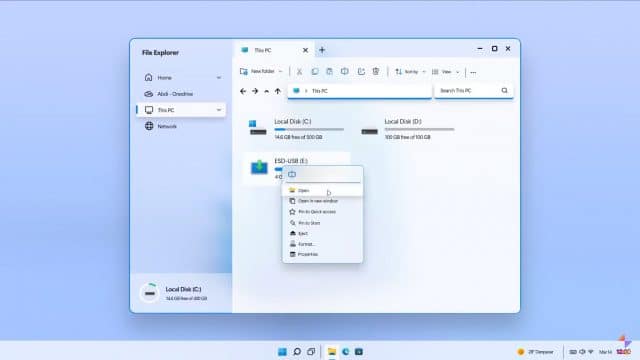Choose Pin to Start
The width and height of the screenshot is (640, 360).
[322, 223]
